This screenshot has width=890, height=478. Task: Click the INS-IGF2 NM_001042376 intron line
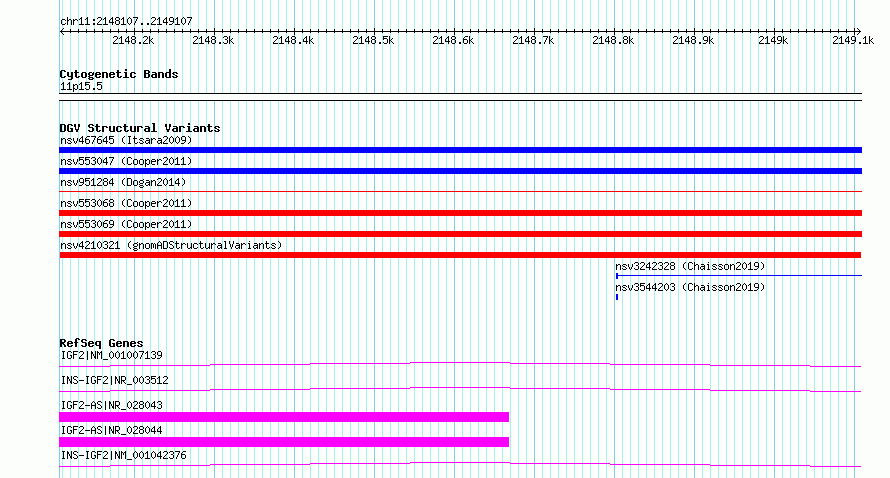point(460,464)
